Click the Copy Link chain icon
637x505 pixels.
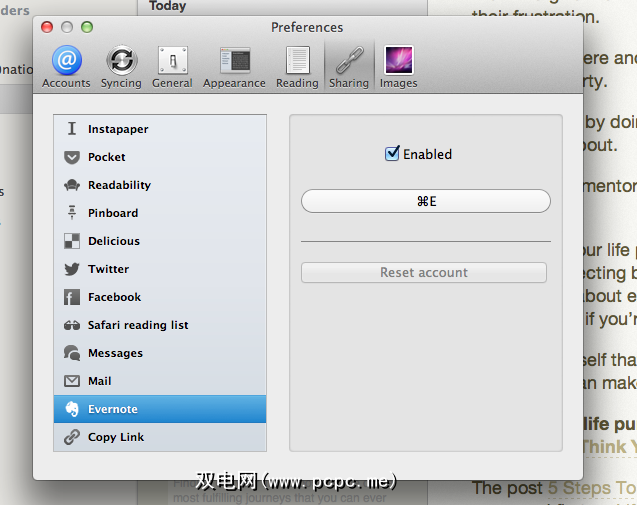coord(72,437)
